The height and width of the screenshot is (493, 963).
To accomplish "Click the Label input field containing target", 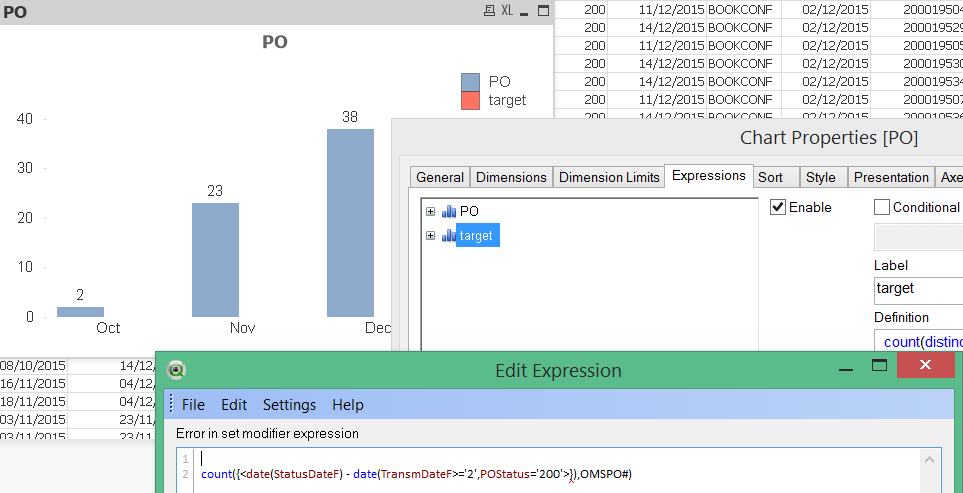I will click(x=916, y=288).
